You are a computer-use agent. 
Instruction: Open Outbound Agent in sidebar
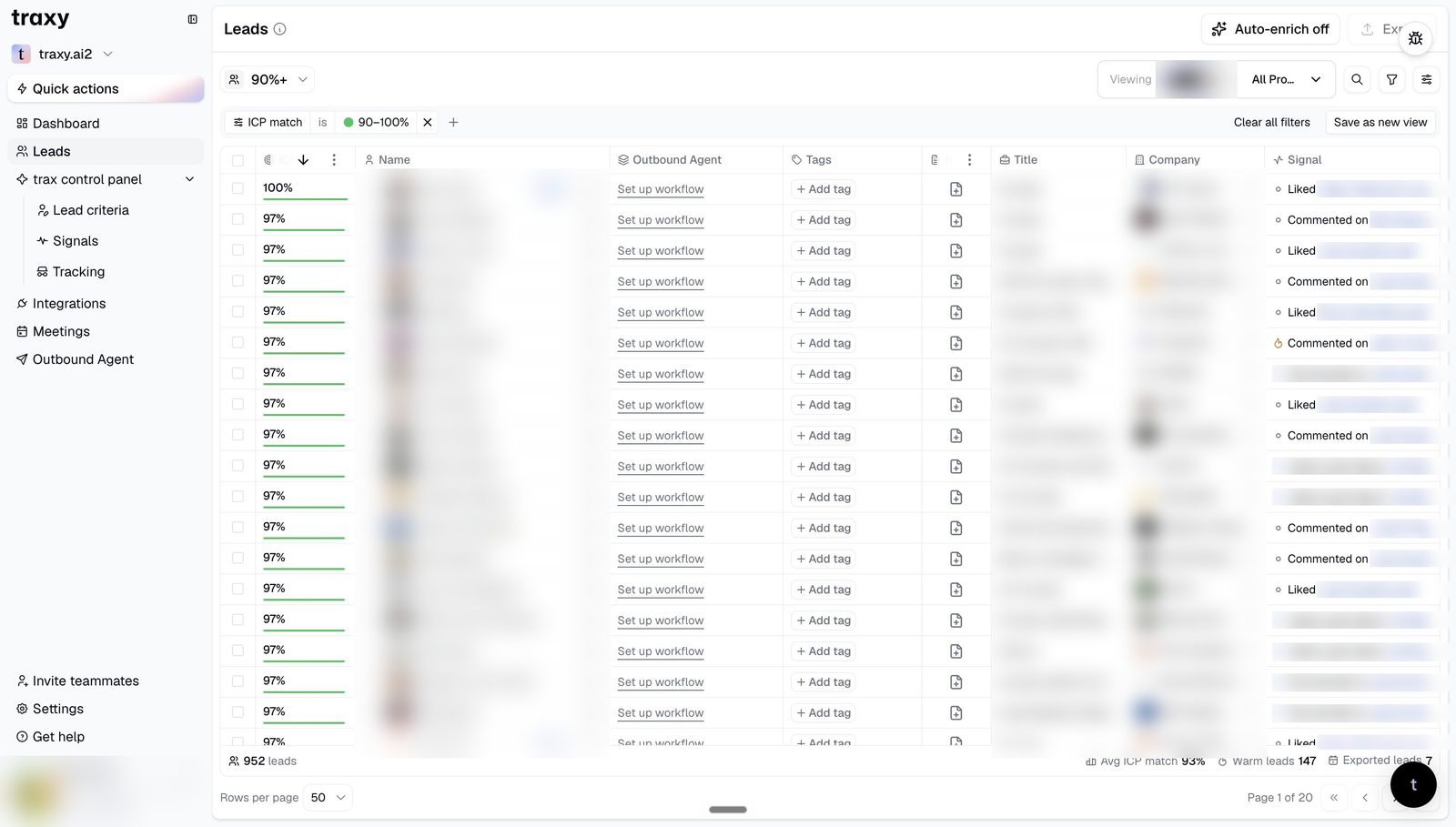106,359
